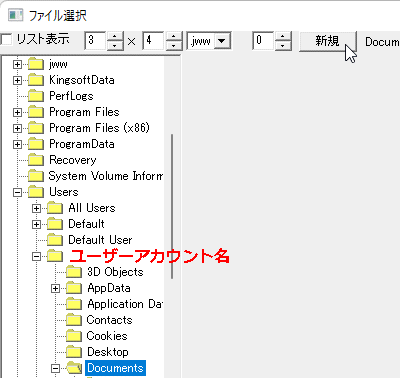Click the Desktop folder icon
Viewport: 400px width, 378px height.
(x=74, y=352)
